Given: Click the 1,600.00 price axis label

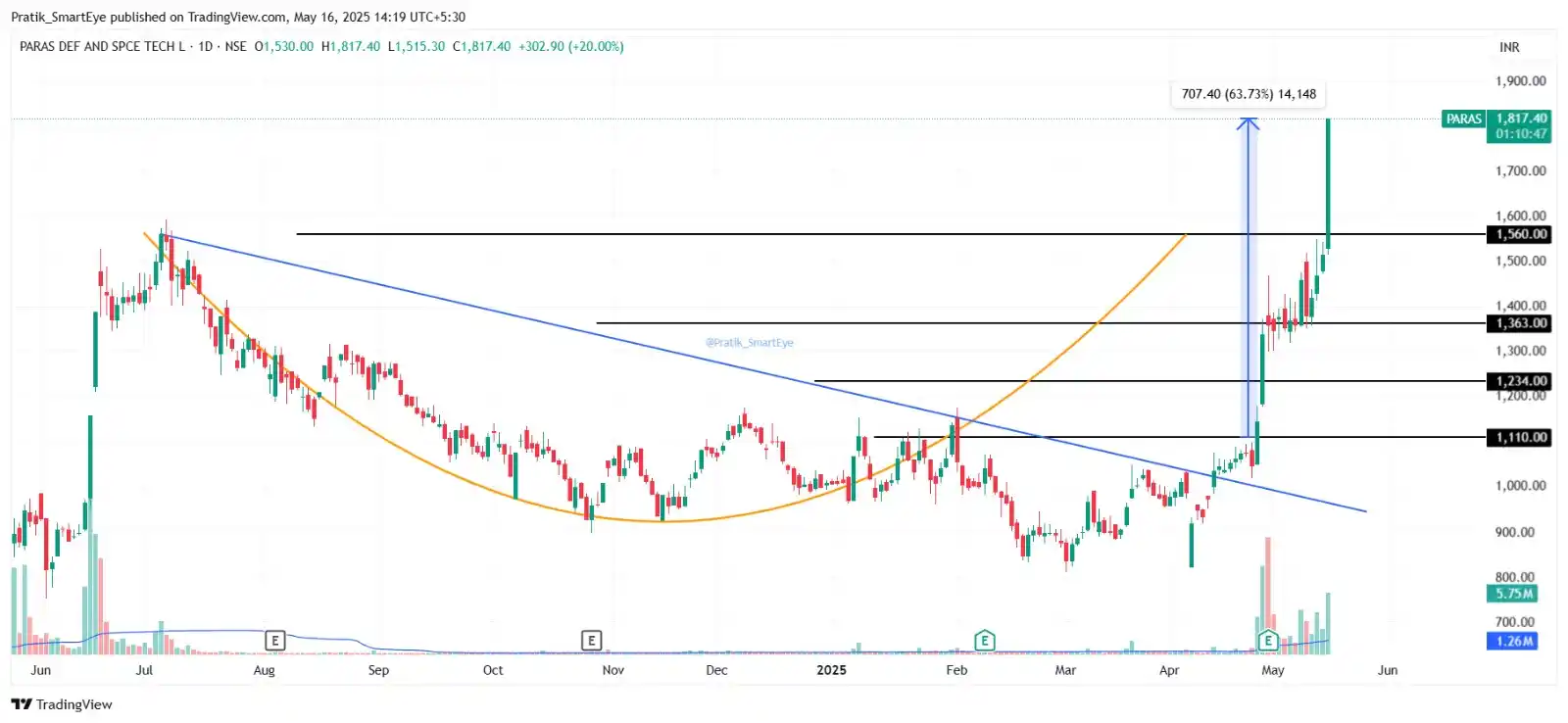Looking at the screenshot, I should click(x=1521, y=216).
